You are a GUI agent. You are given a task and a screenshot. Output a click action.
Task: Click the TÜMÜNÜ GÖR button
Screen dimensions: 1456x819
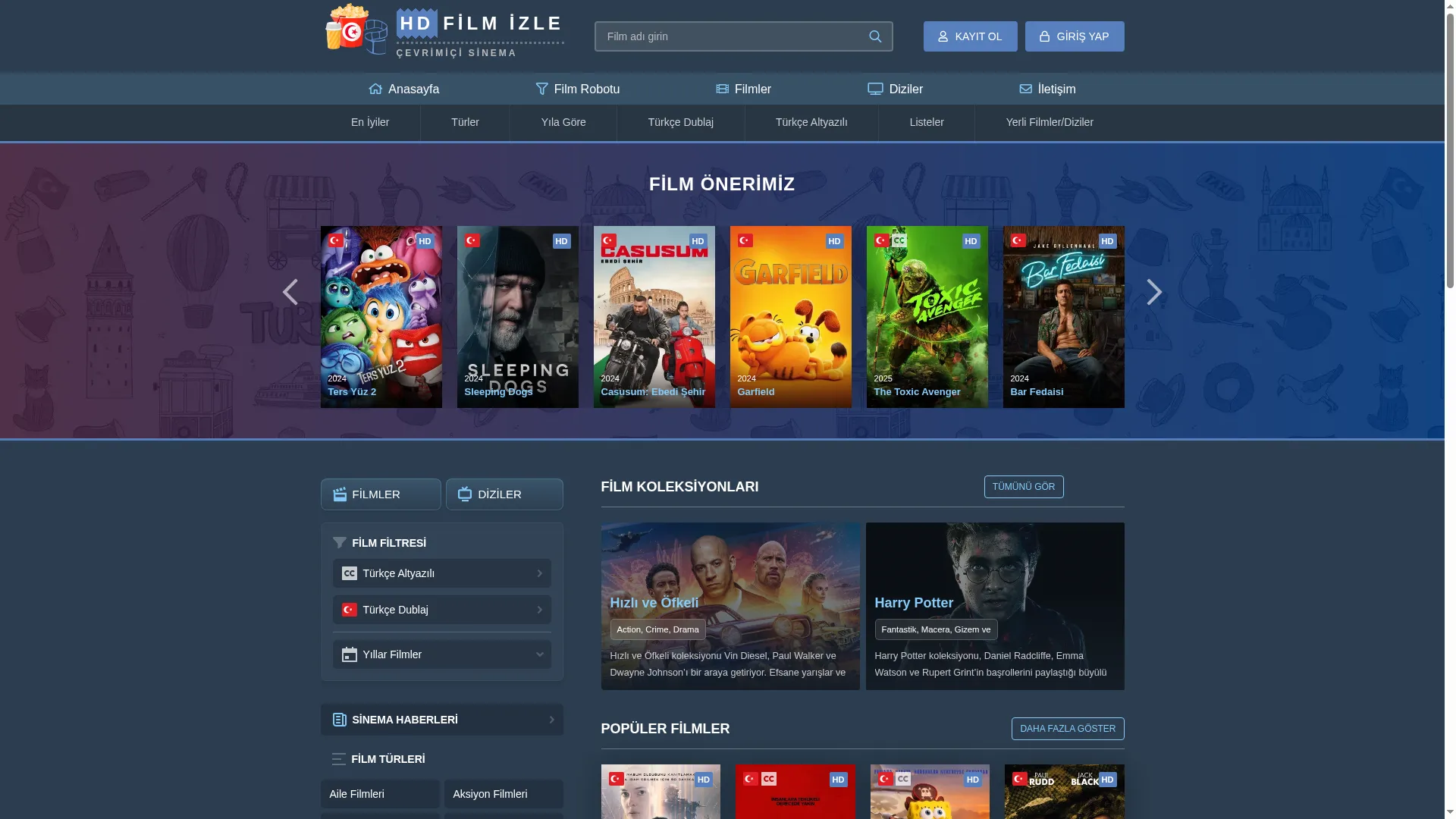coord(1024,487)
